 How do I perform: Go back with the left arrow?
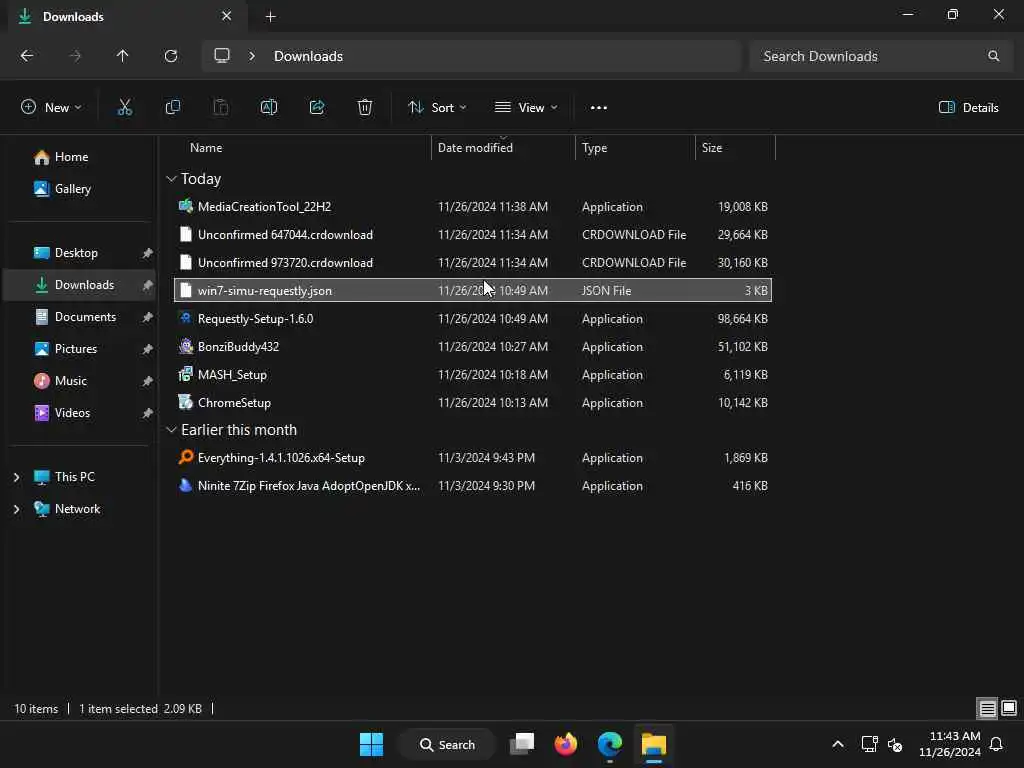point(27,56)
